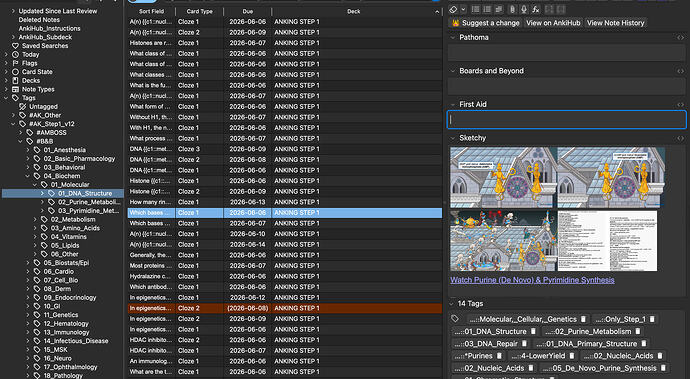Click the Card Type column header
The height and width of the screenshot is (379, 690).
click(199, 11)
